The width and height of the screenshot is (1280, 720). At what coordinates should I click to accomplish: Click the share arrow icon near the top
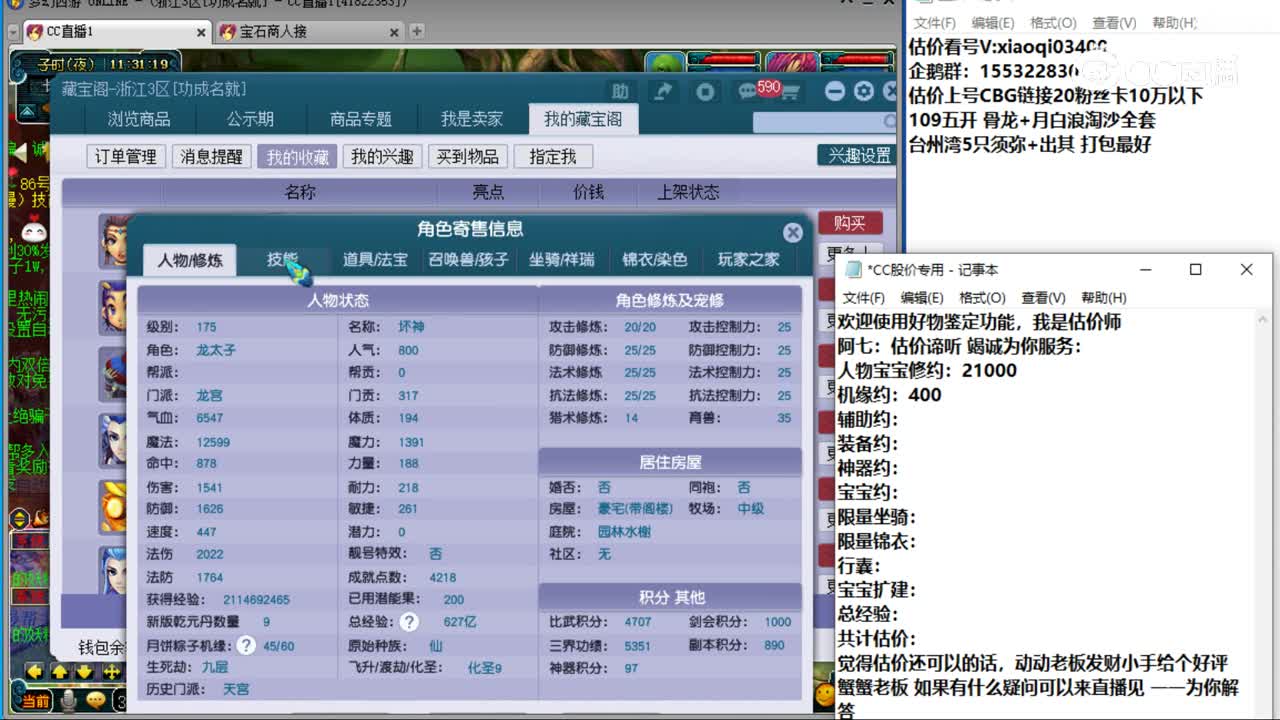click(663, 90)
